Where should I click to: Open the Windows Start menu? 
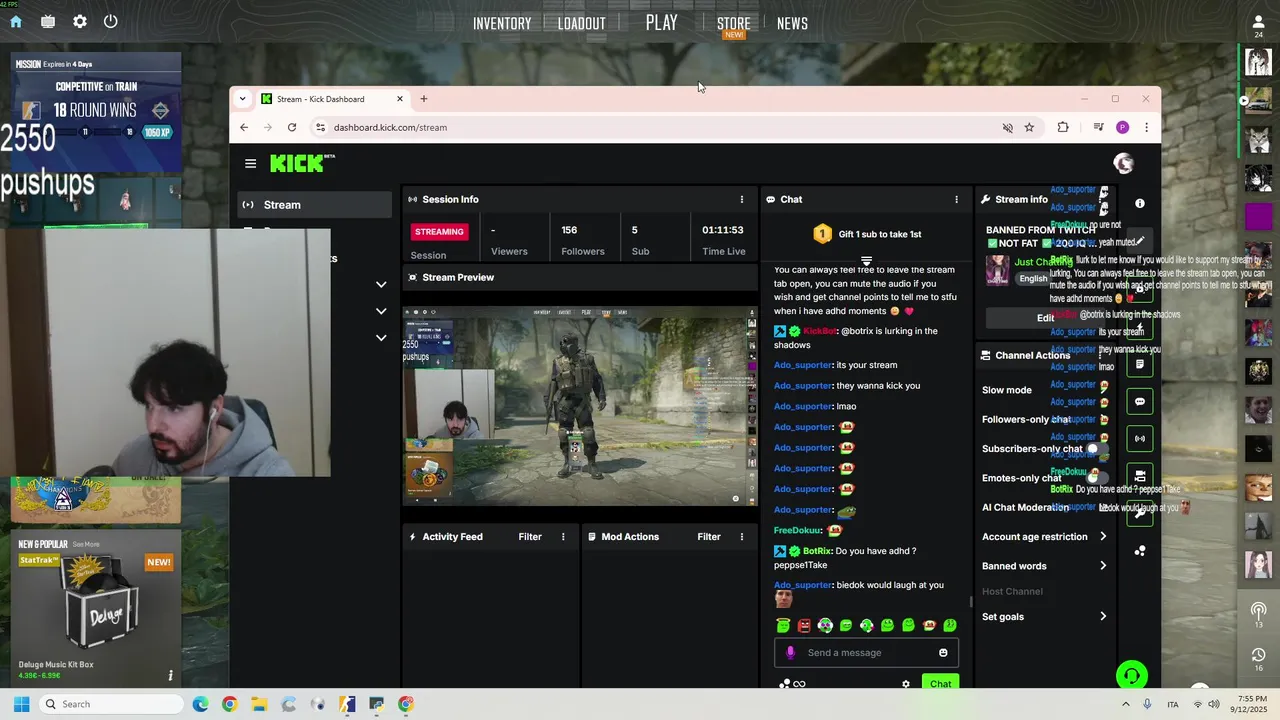(x=21, y=704)
